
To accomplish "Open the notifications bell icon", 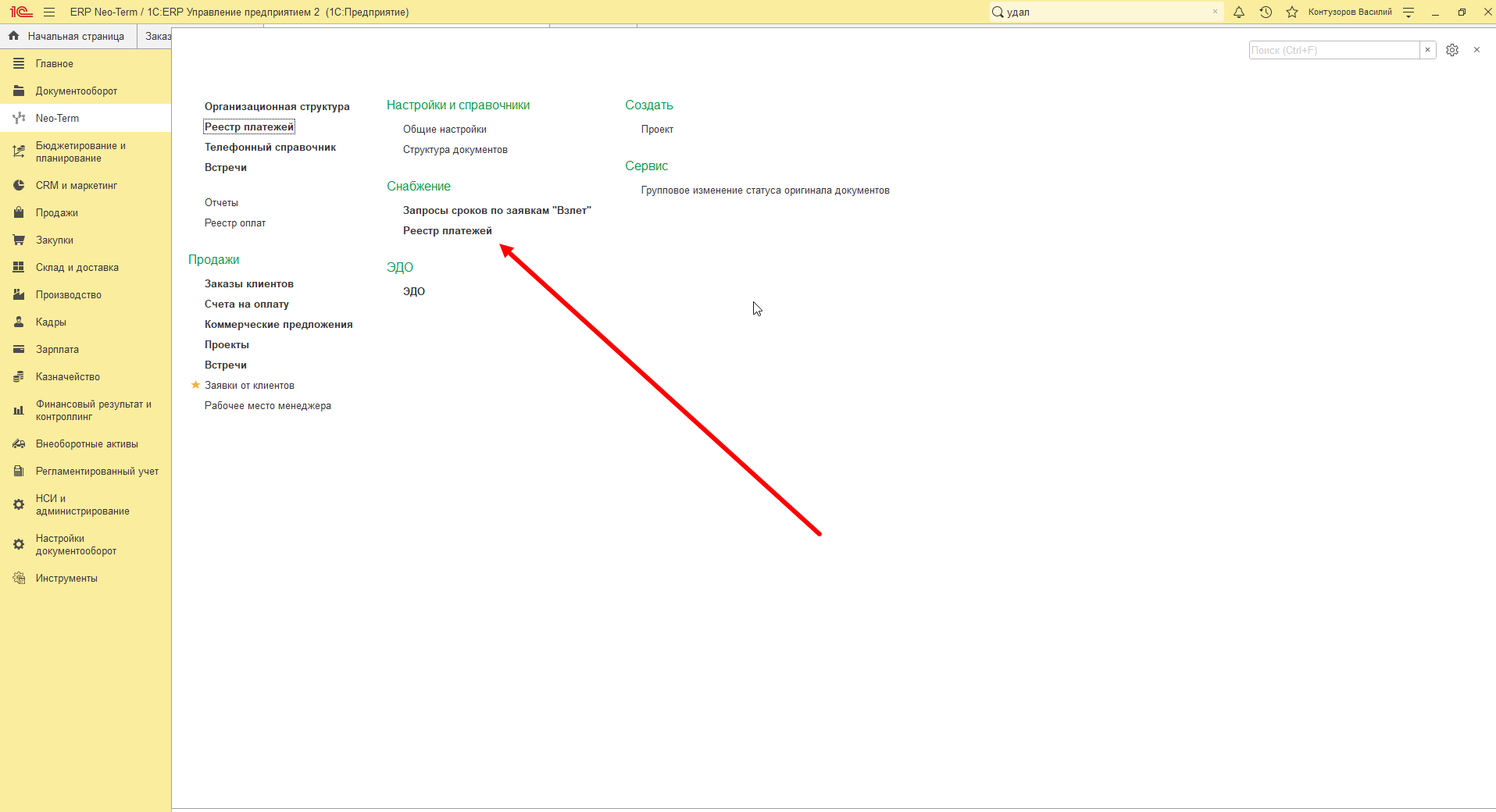I will tap(1239, 12).
